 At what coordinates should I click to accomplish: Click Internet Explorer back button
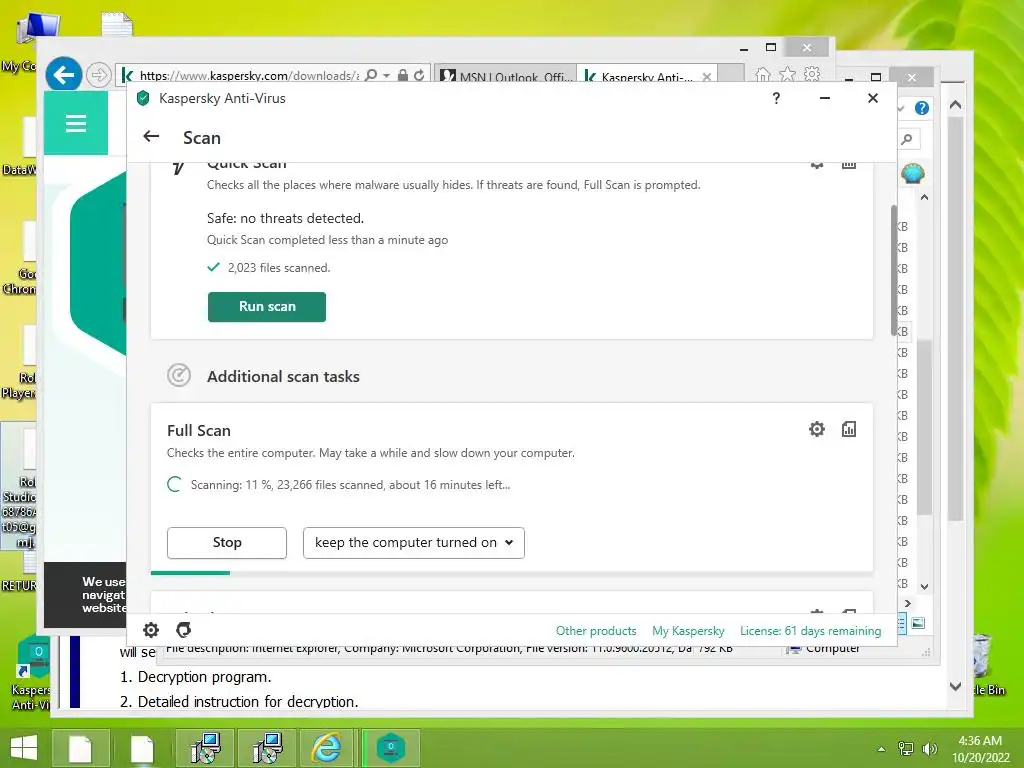(x=63, y=75)
